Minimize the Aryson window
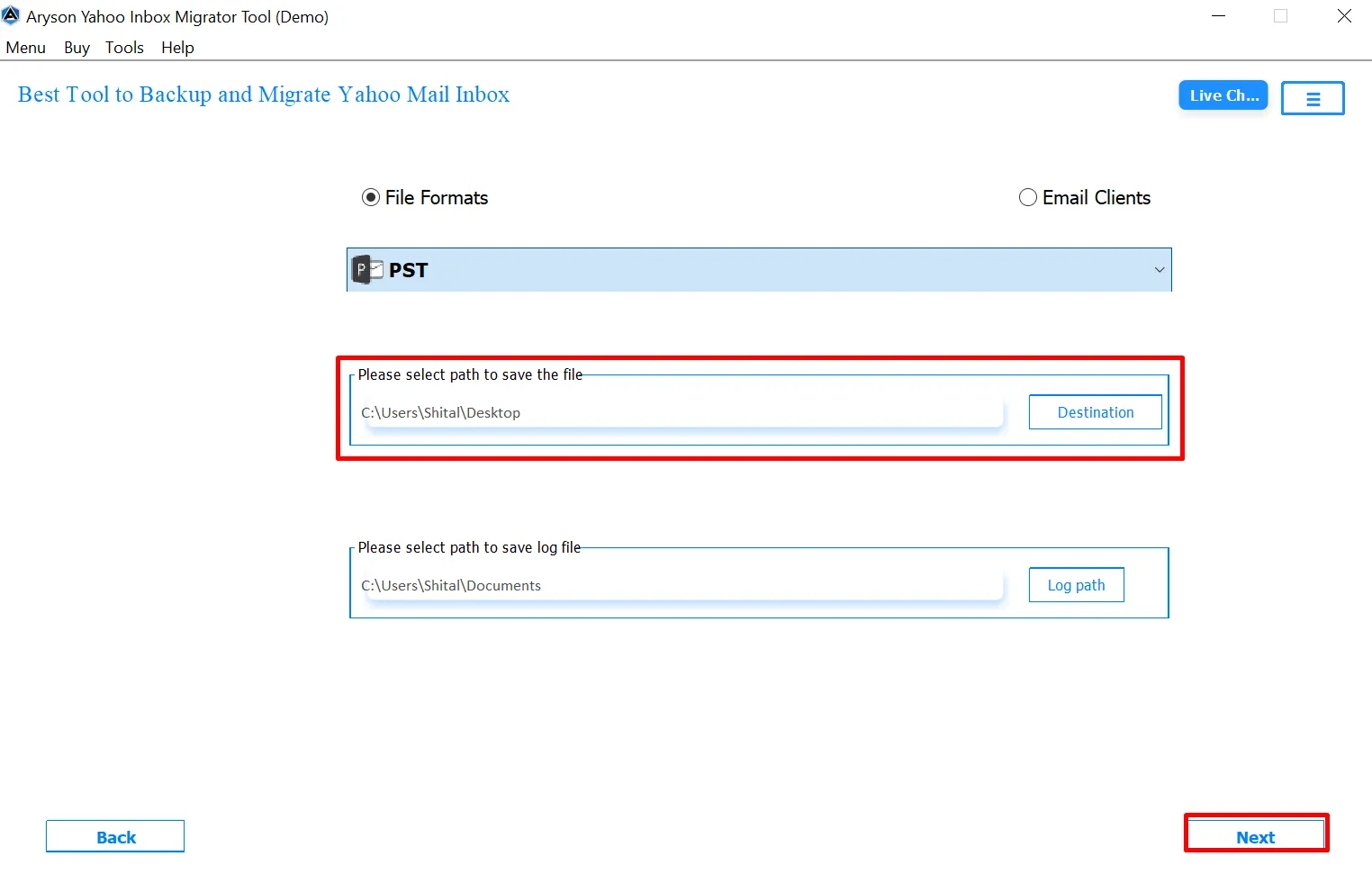1372x892 pixels. click(x=1219, y=16)
